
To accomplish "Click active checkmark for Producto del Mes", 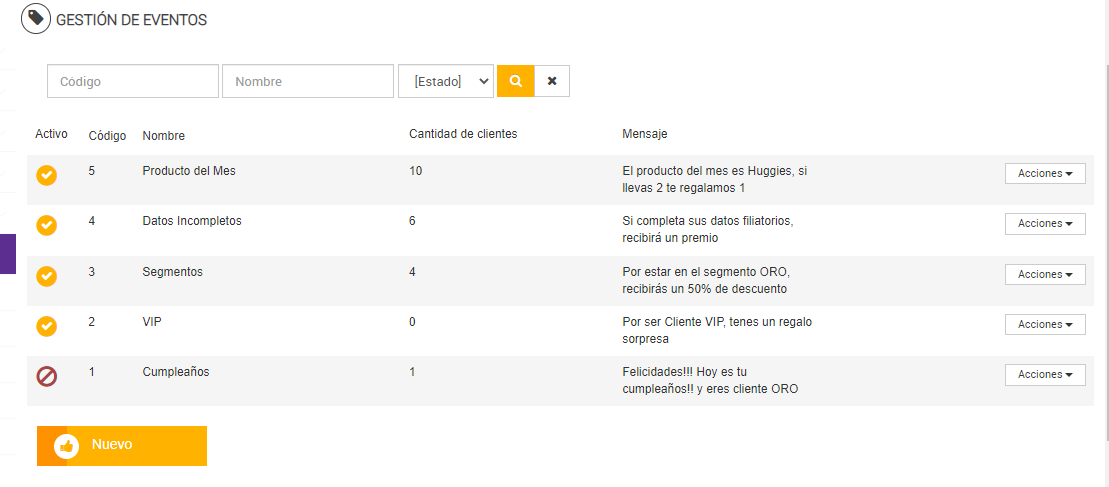I will click(47, 175).
